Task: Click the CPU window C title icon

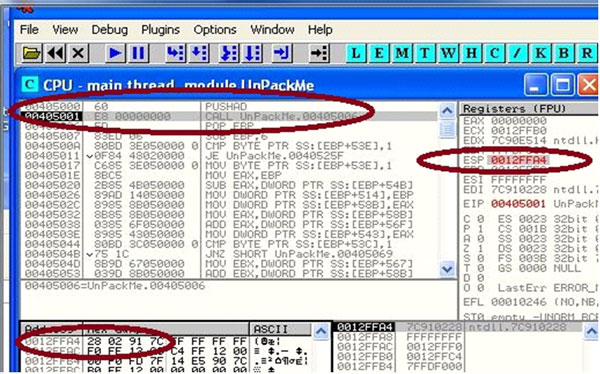Action: [30, 84]
